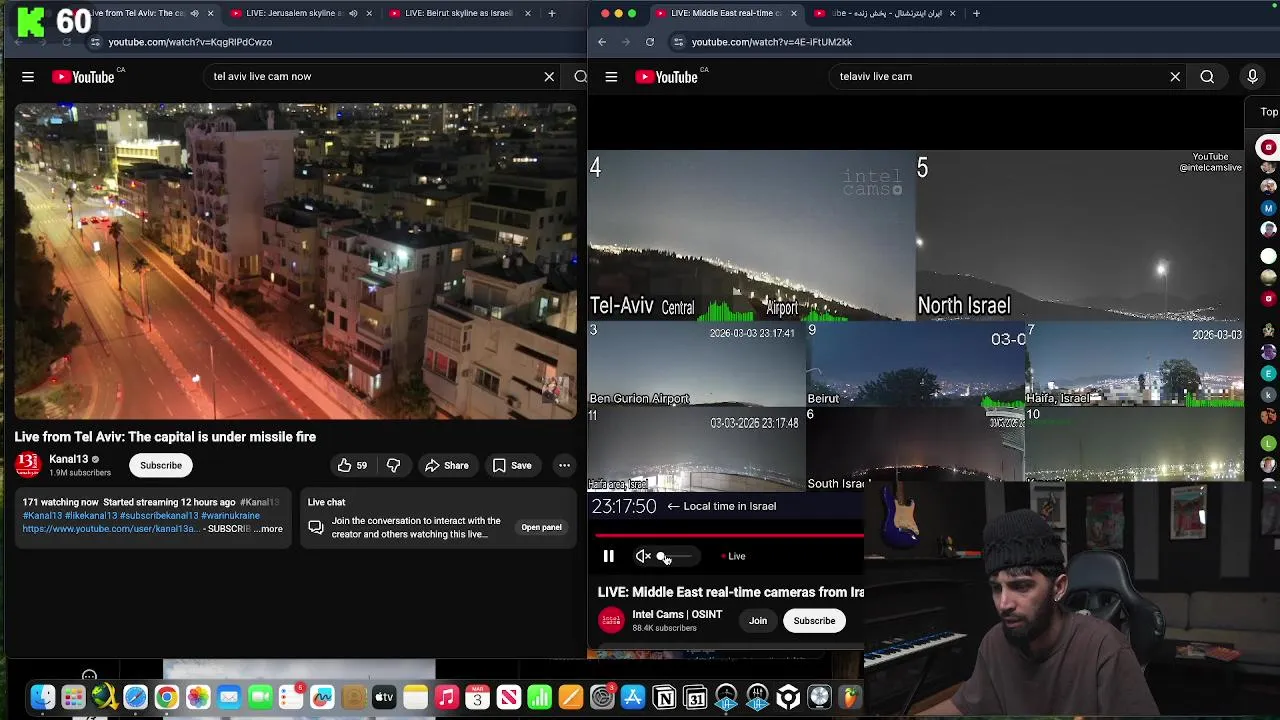Subscribe to the Kanal13 channel
The width and height of the screenshot is (1280, 720).
(161, 465)
